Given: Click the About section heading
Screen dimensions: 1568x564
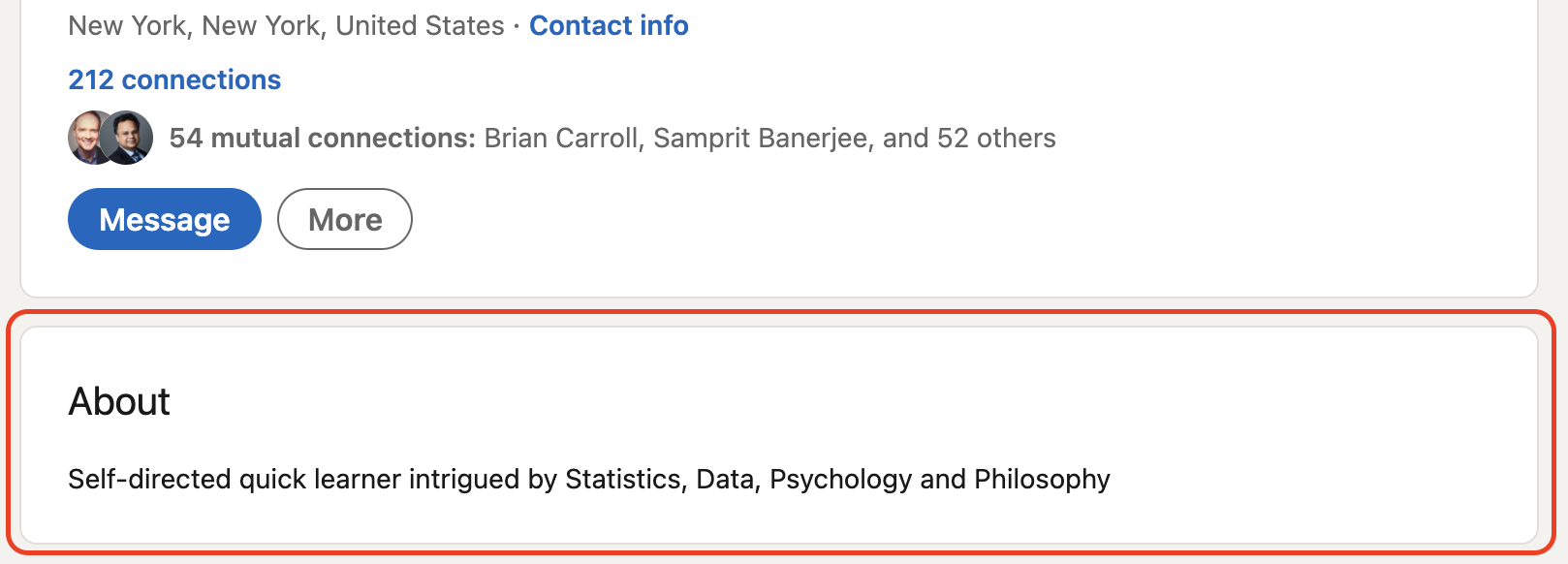Looking at the screenshot, I should 119,401.
